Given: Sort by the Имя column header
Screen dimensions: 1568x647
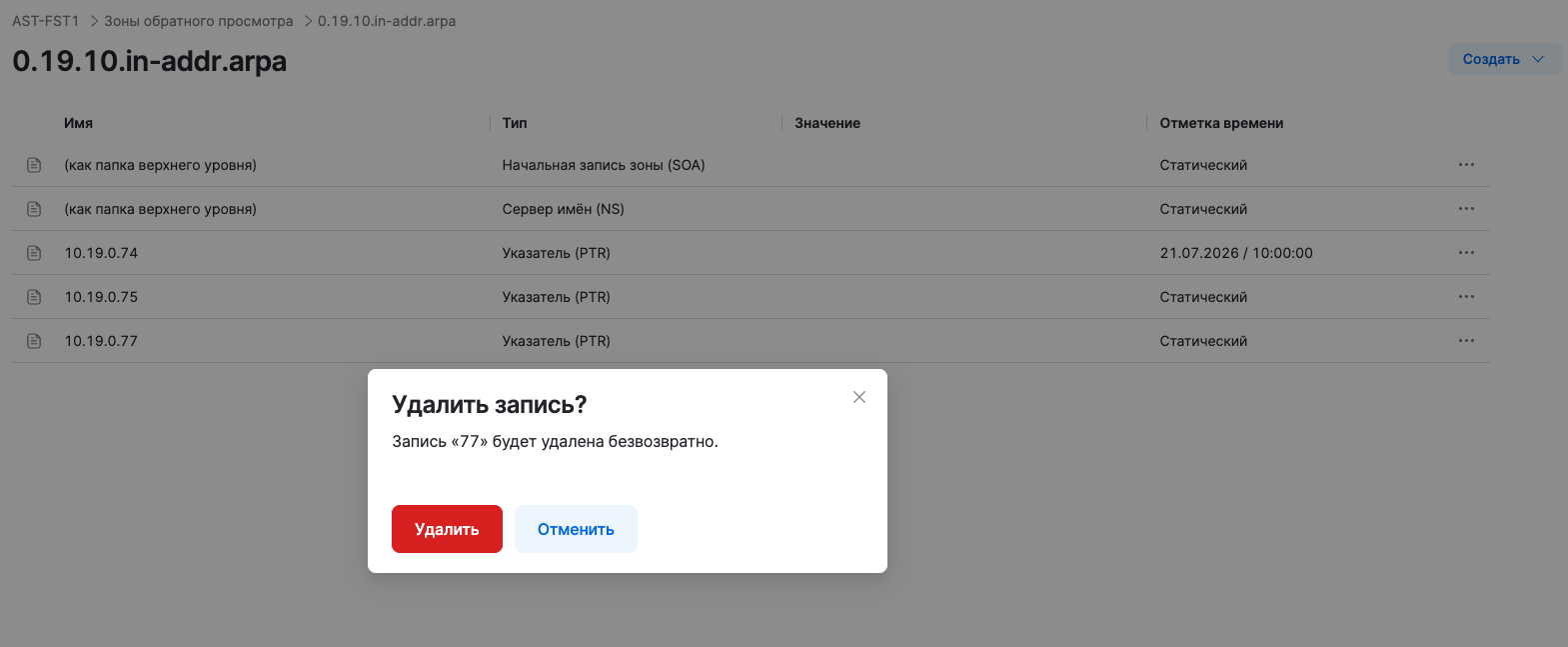Looking at the screenshot, I should point(78,123).
